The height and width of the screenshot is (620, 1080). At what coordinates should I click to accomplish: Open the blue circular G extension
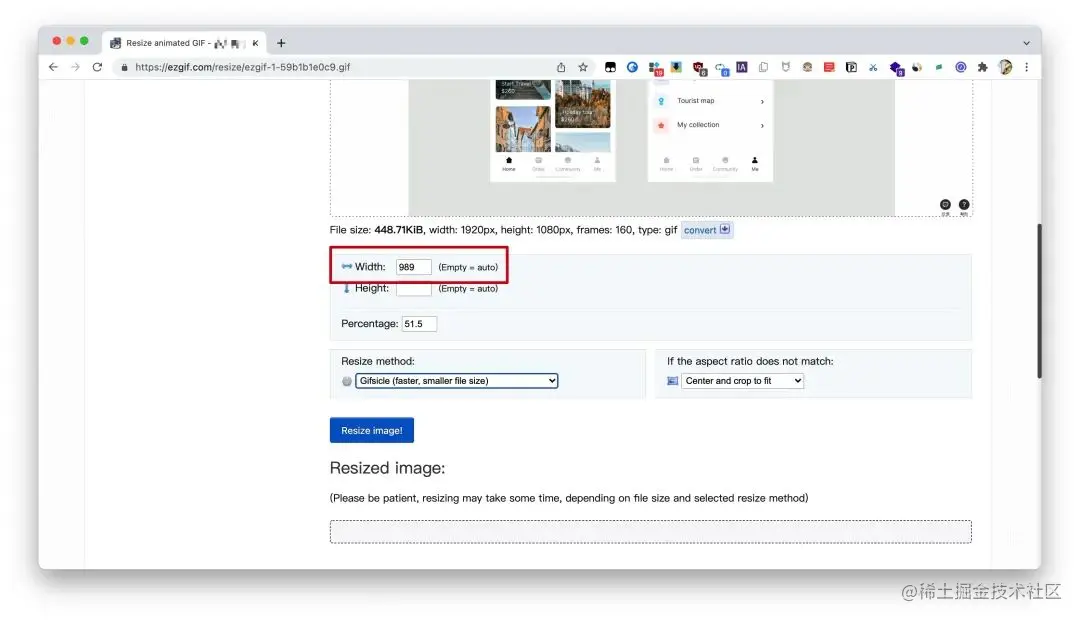(632, 67)
